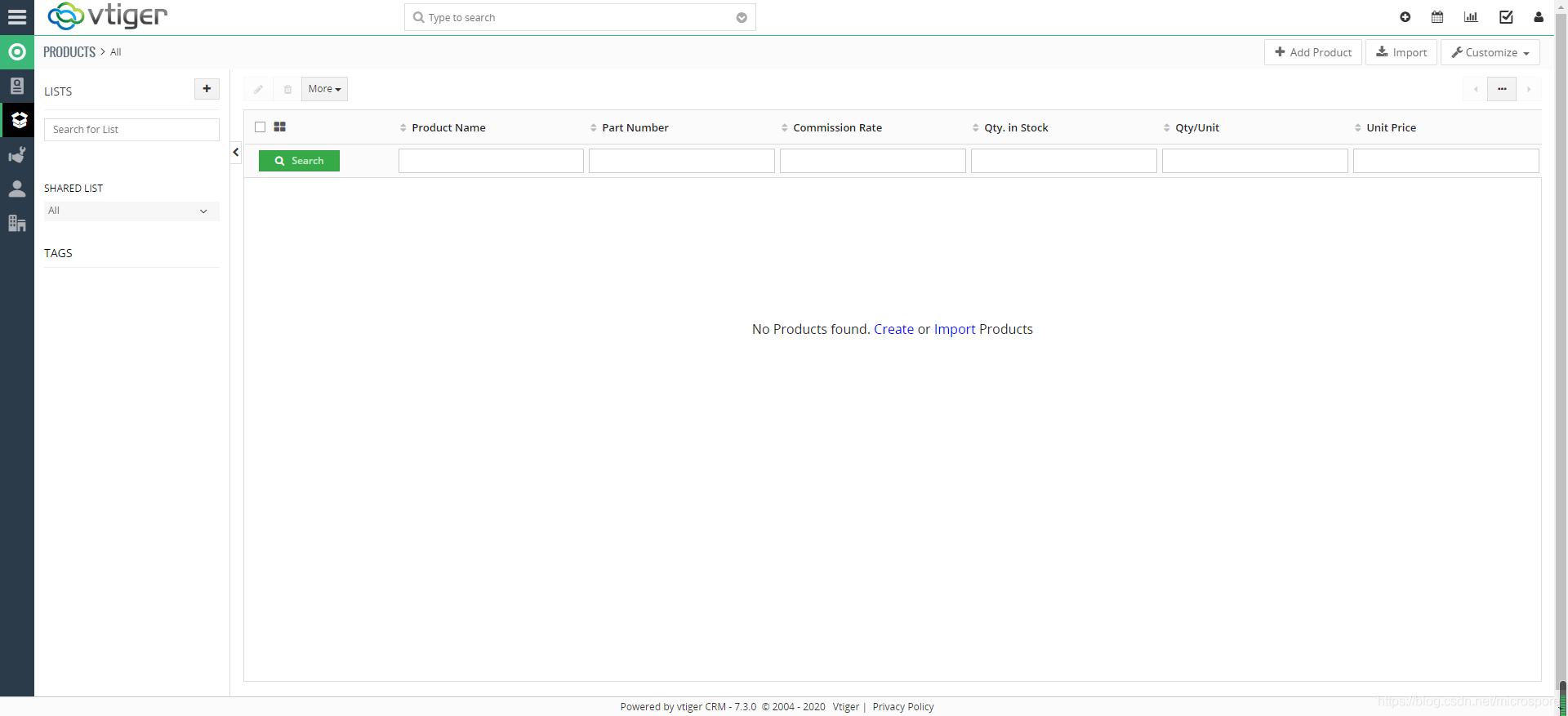Open the Organizations building icon in sidebar

coord(17,223)
